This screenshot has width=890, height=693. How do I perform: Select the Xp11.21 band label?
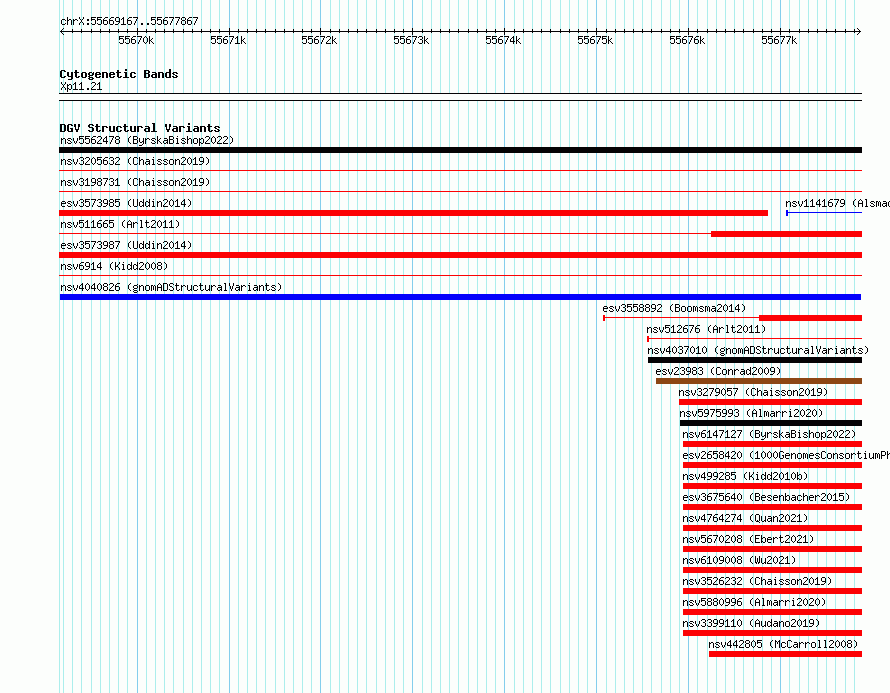click(81, 86)
